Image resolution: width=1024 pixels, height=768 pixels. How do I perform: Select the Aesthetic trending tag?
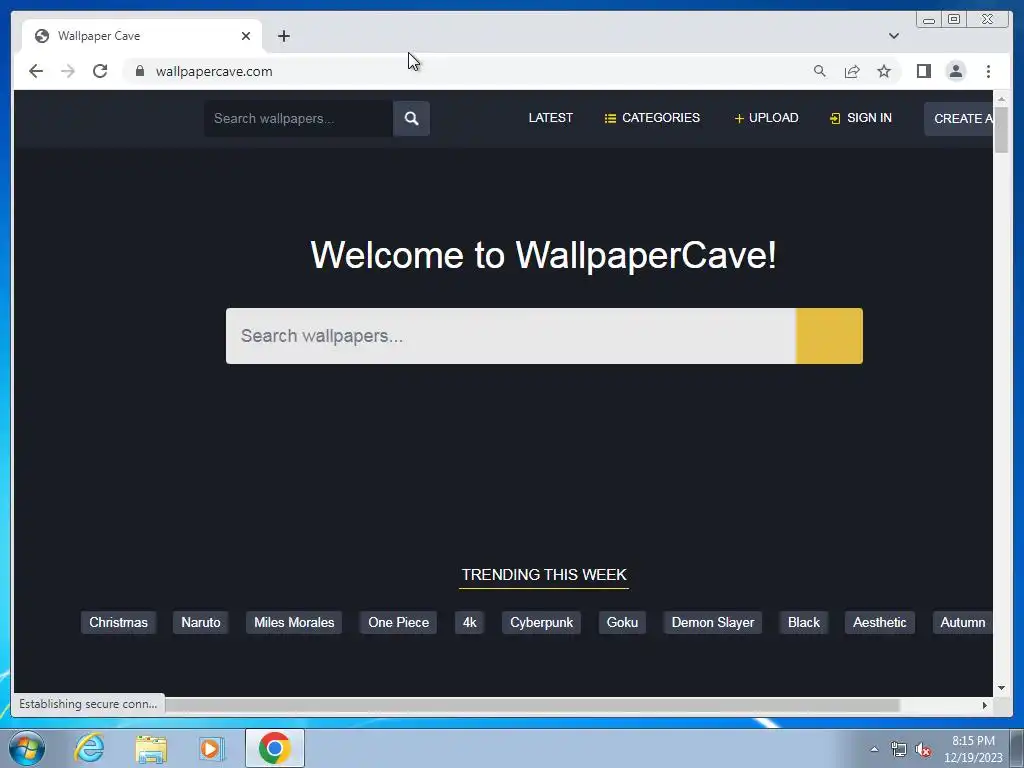880,622
